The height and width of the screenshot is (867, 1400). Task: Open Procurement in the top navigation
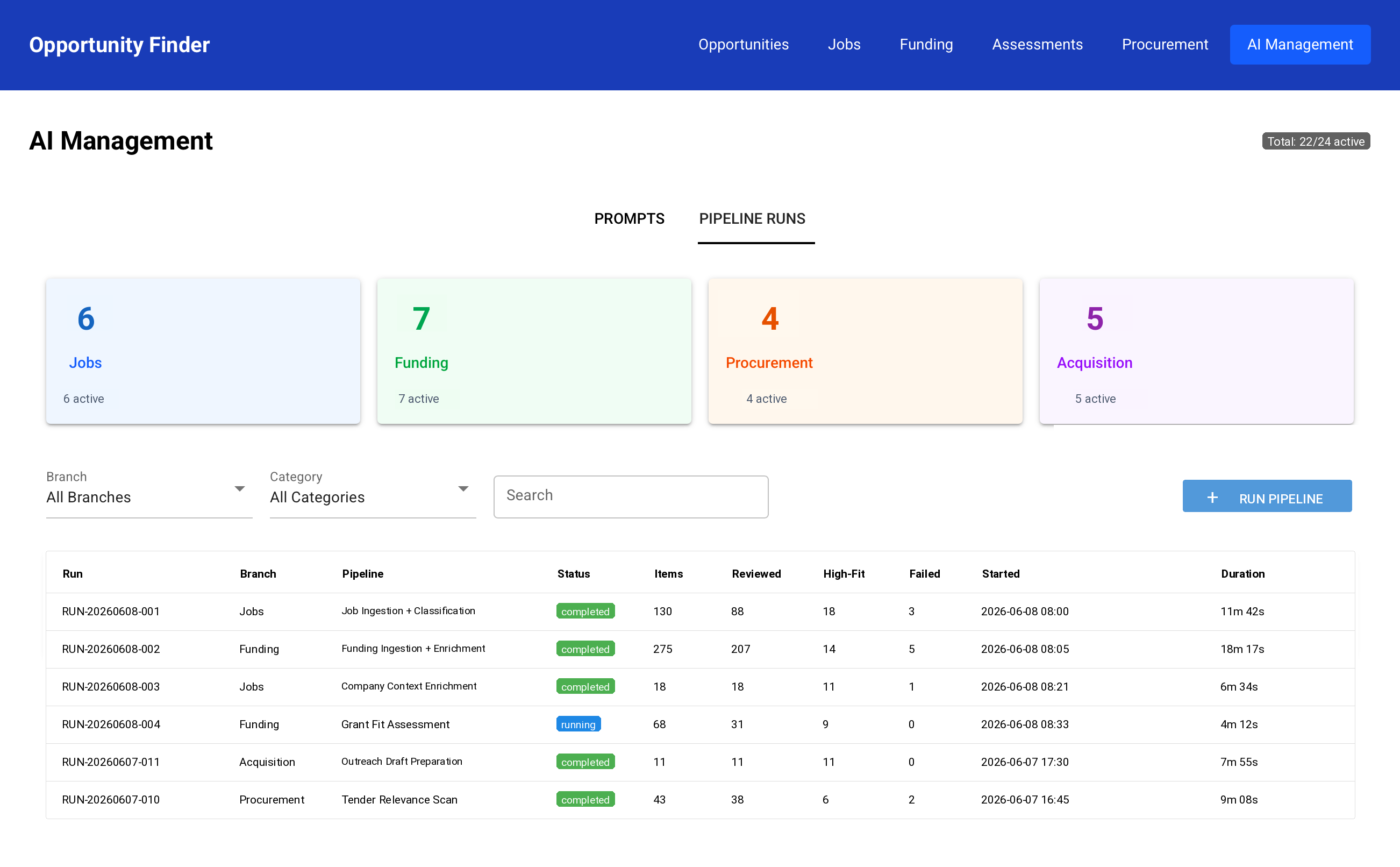(1165, 44)
